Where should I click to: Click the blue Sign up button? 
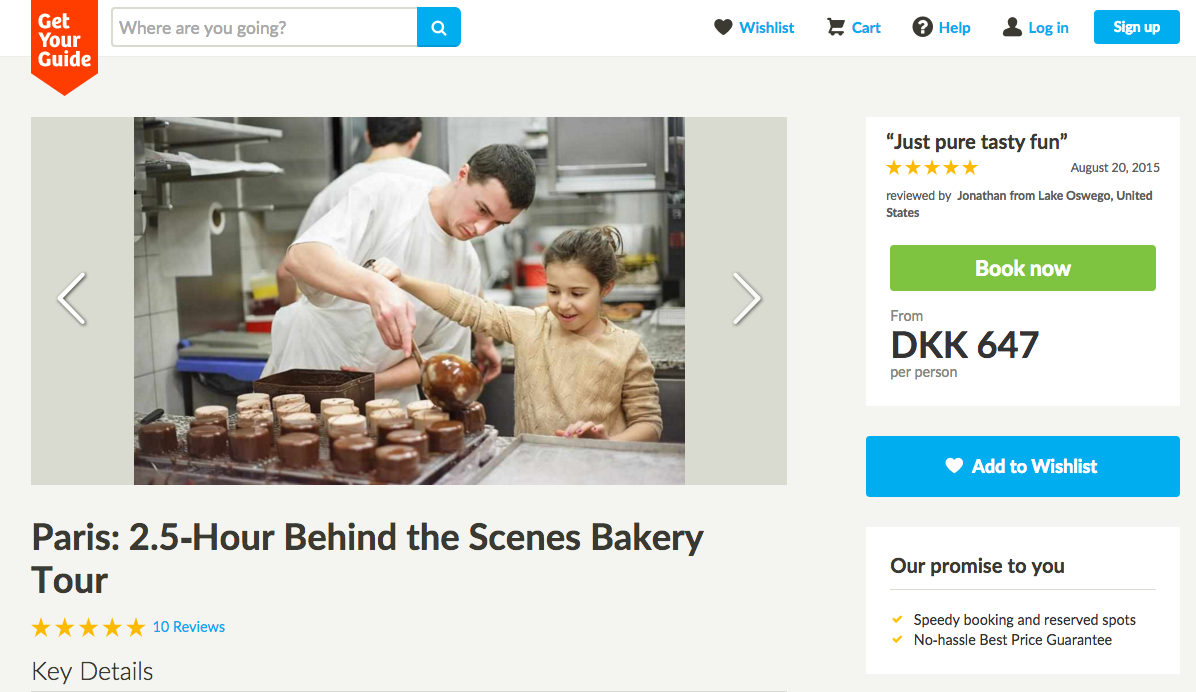coord(1136,27)
